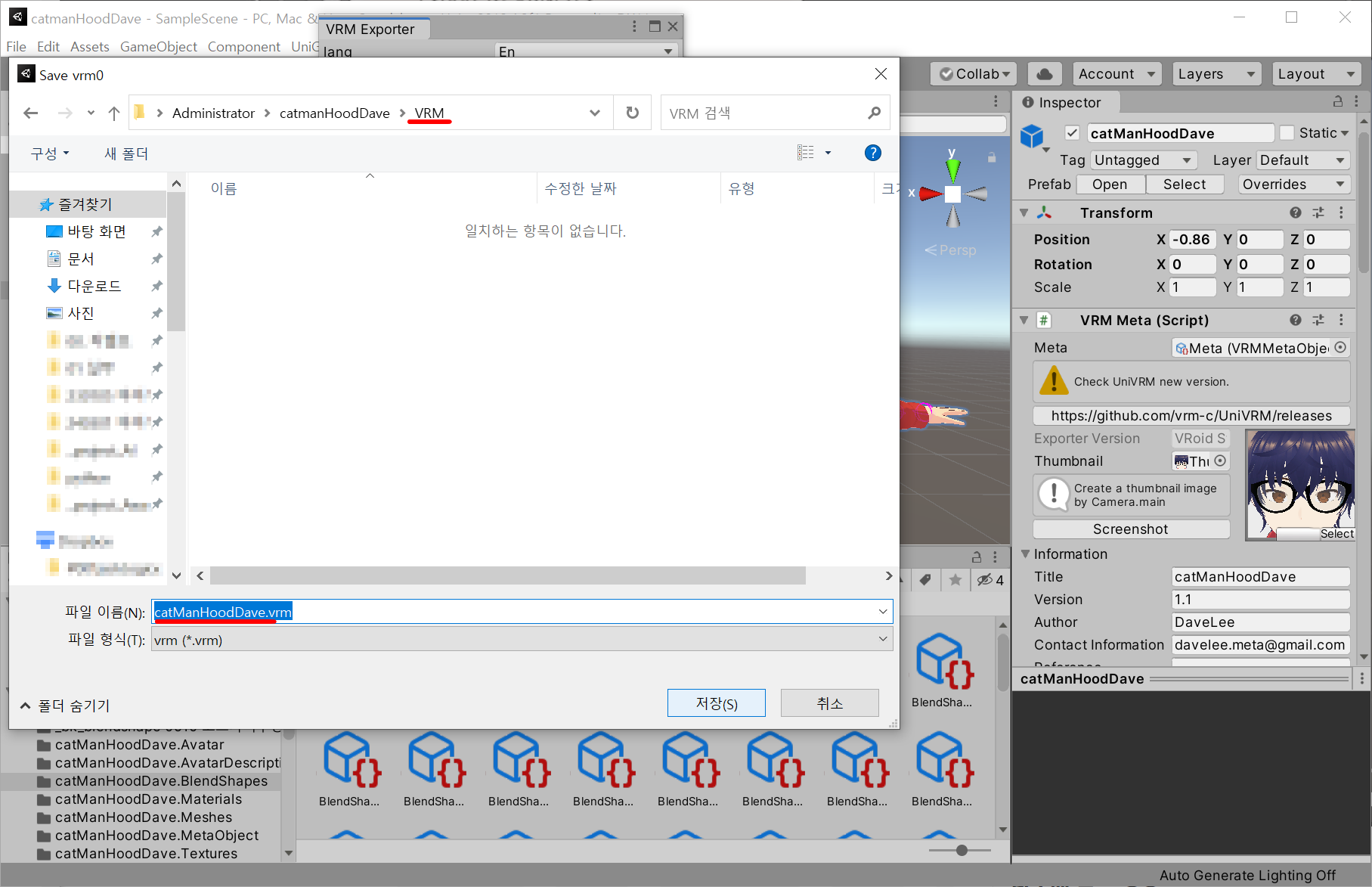
Task: Select the thumbnail preview image
Action: click(x=1299, y=485)
